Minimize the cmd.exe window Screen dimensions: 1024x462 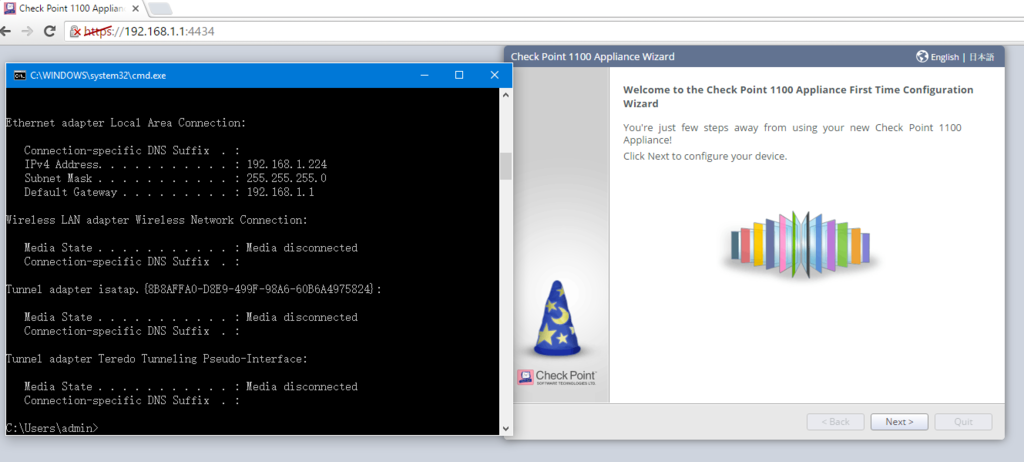tap(424, 75)
